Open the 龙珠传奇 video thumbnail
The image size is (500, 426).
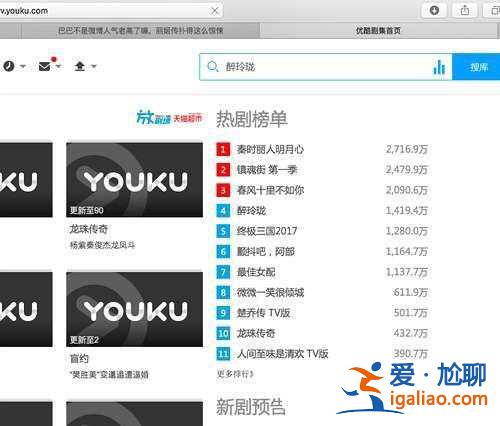134,180
